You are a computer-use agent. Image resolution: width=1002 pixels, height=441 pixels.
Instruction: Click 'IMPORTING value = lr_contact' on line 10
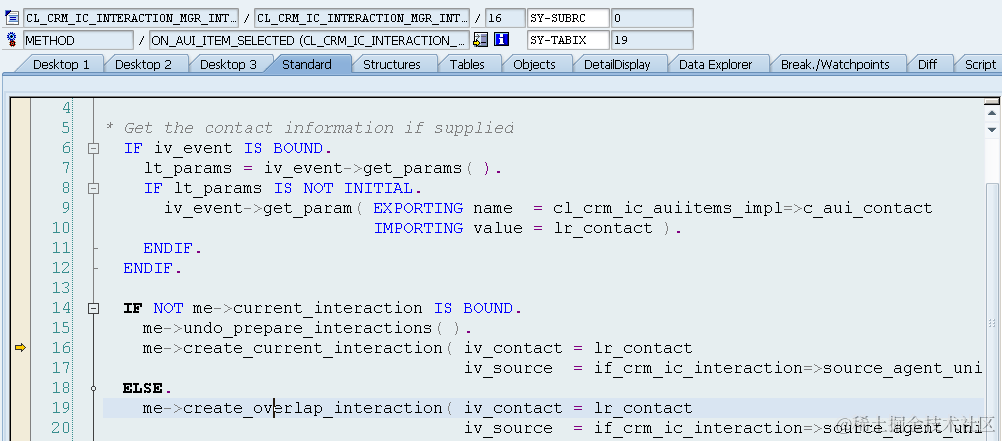tap(513, 228)
